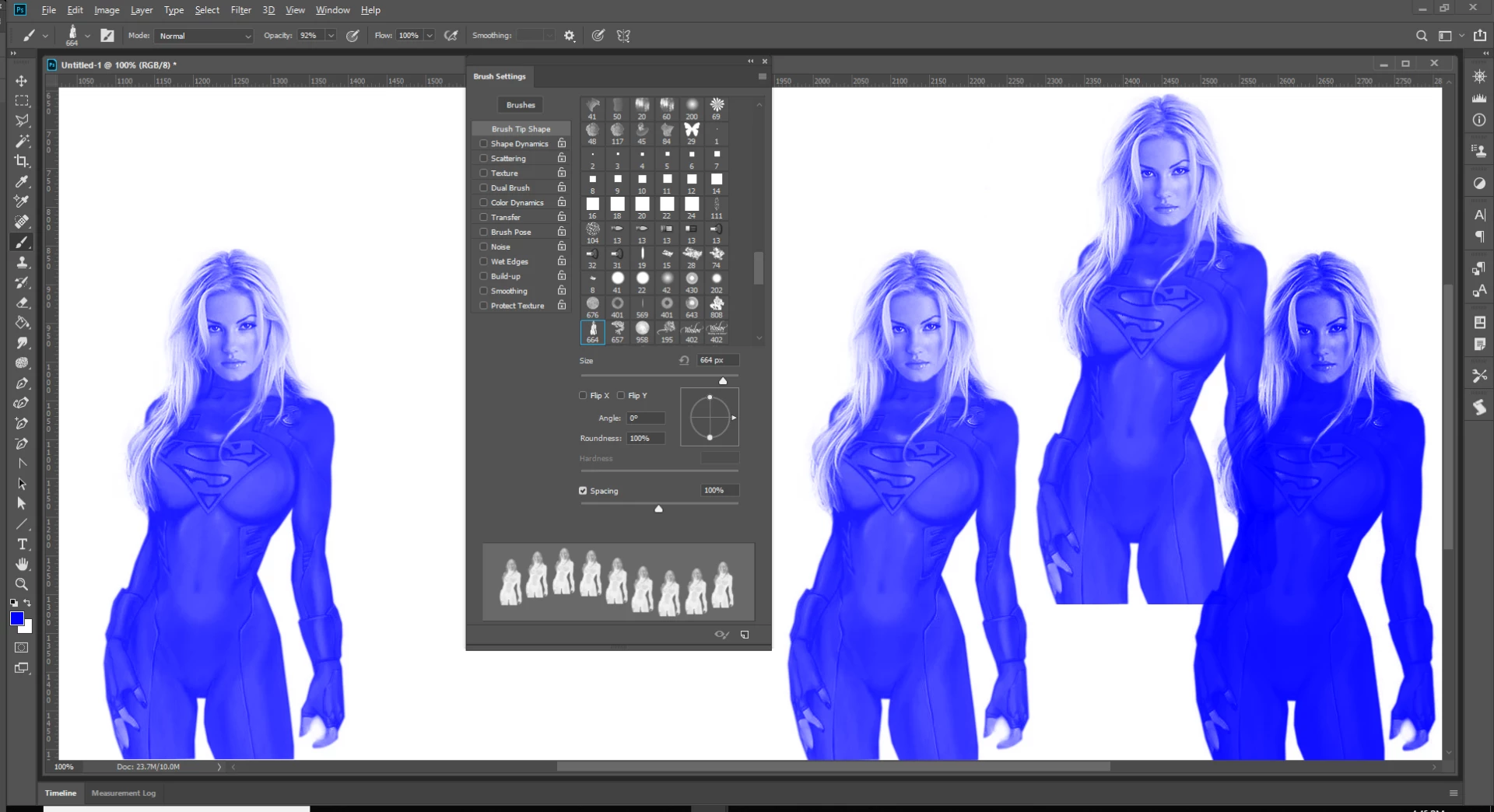Enable Texture checkbox
This screenshot has width=1494, height=812.
point(483,173)
